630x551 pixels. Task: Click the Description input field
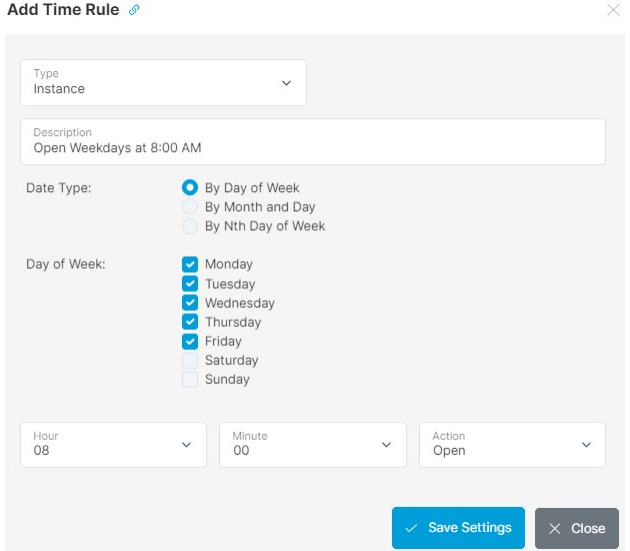pos(313,141)
